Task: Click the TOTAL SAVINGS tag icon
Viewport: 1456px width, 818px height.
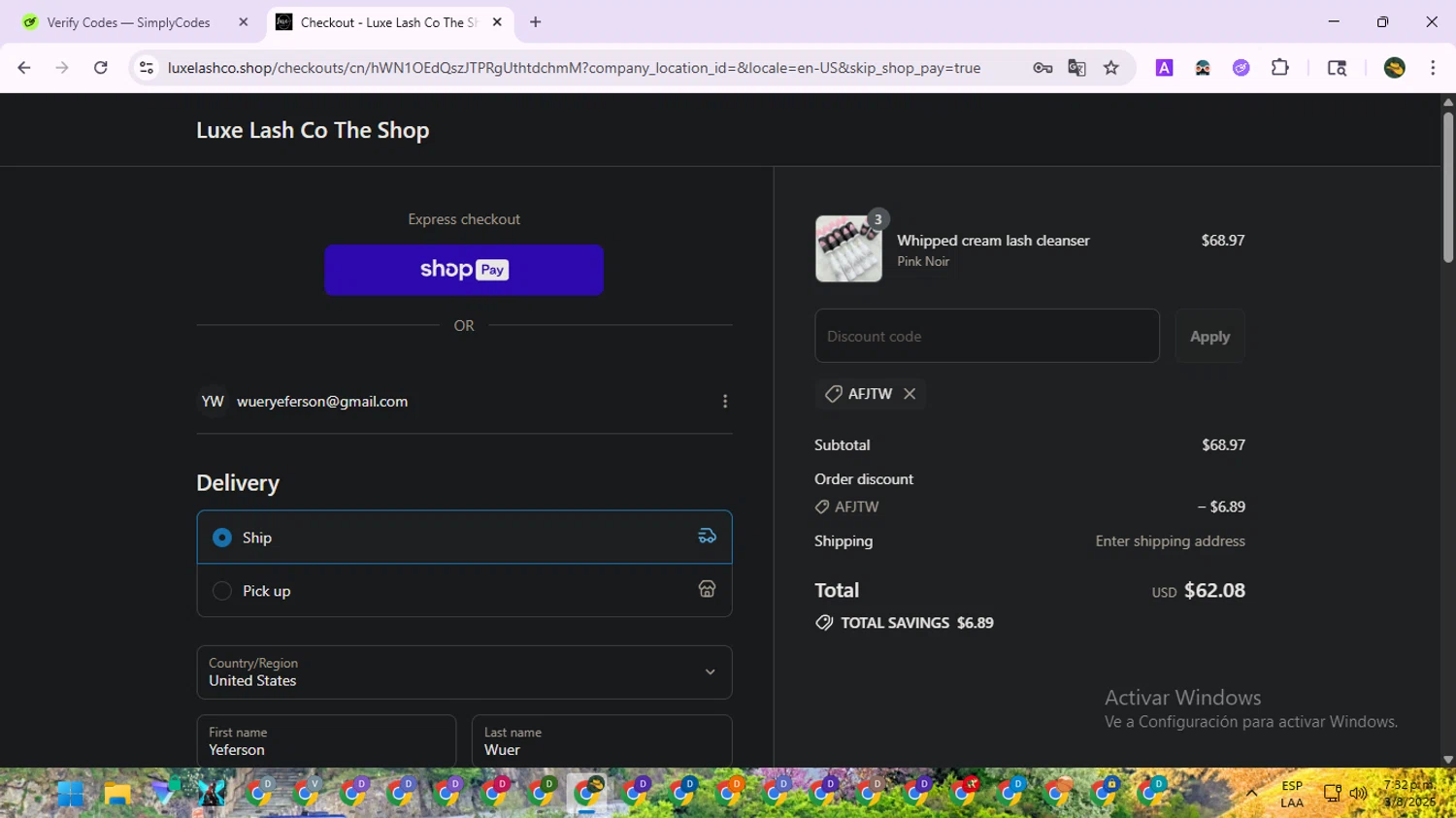Action: [824, 623]
